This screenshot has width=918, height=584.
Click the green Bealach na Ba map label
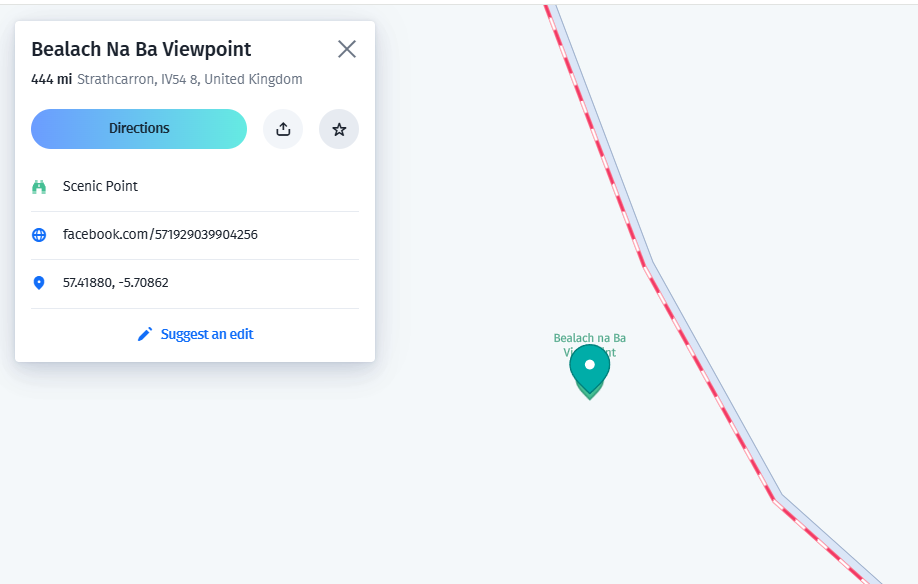(x=590, y=338)
